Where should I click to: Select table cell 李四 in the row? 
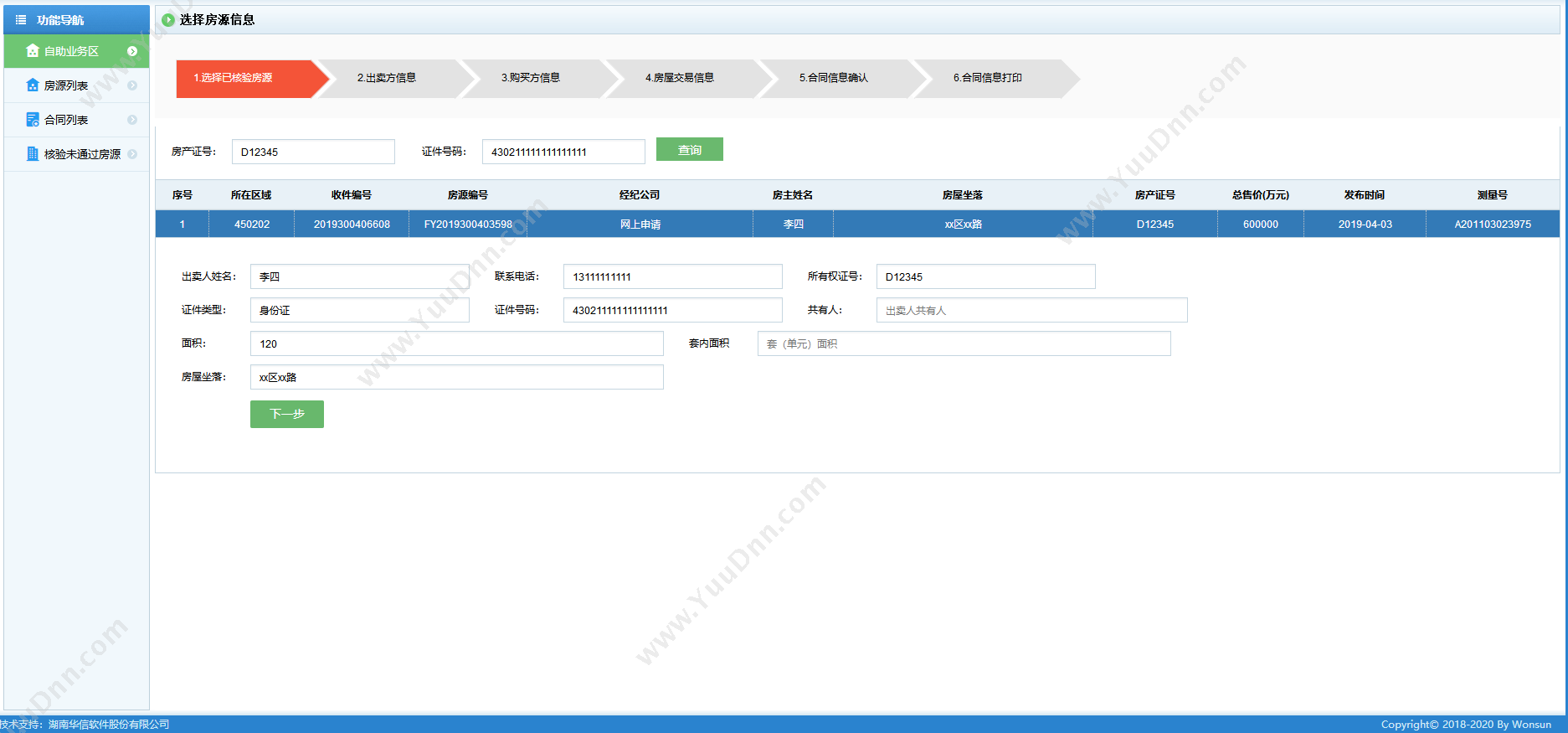794,225
